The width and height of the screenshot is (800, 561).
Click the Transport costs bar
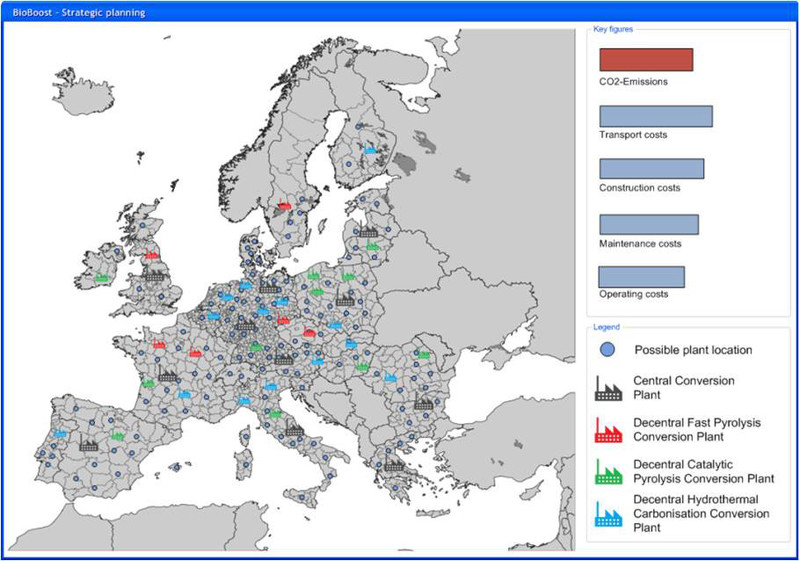(656, 116)
